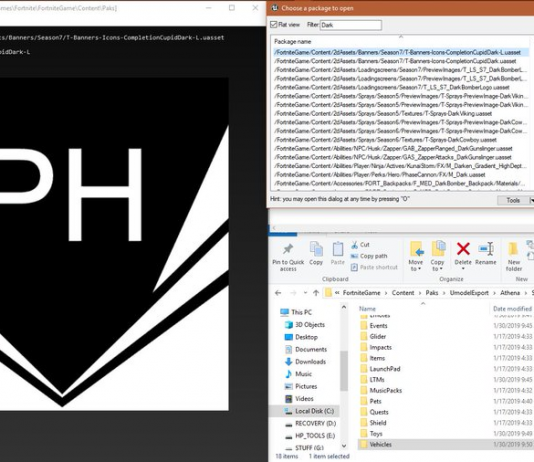Click the Package name column header

click(x=293, y=42)
